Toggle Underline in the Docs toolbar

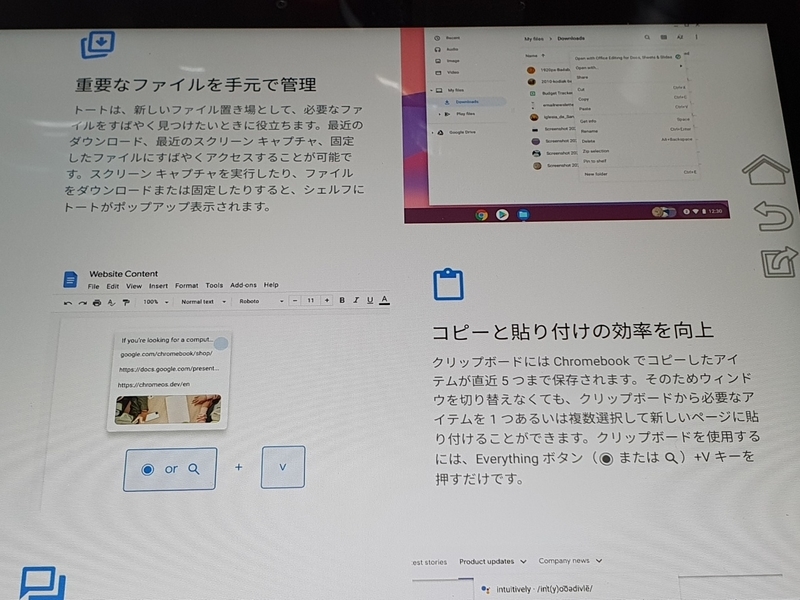click(x=370, y=300)
